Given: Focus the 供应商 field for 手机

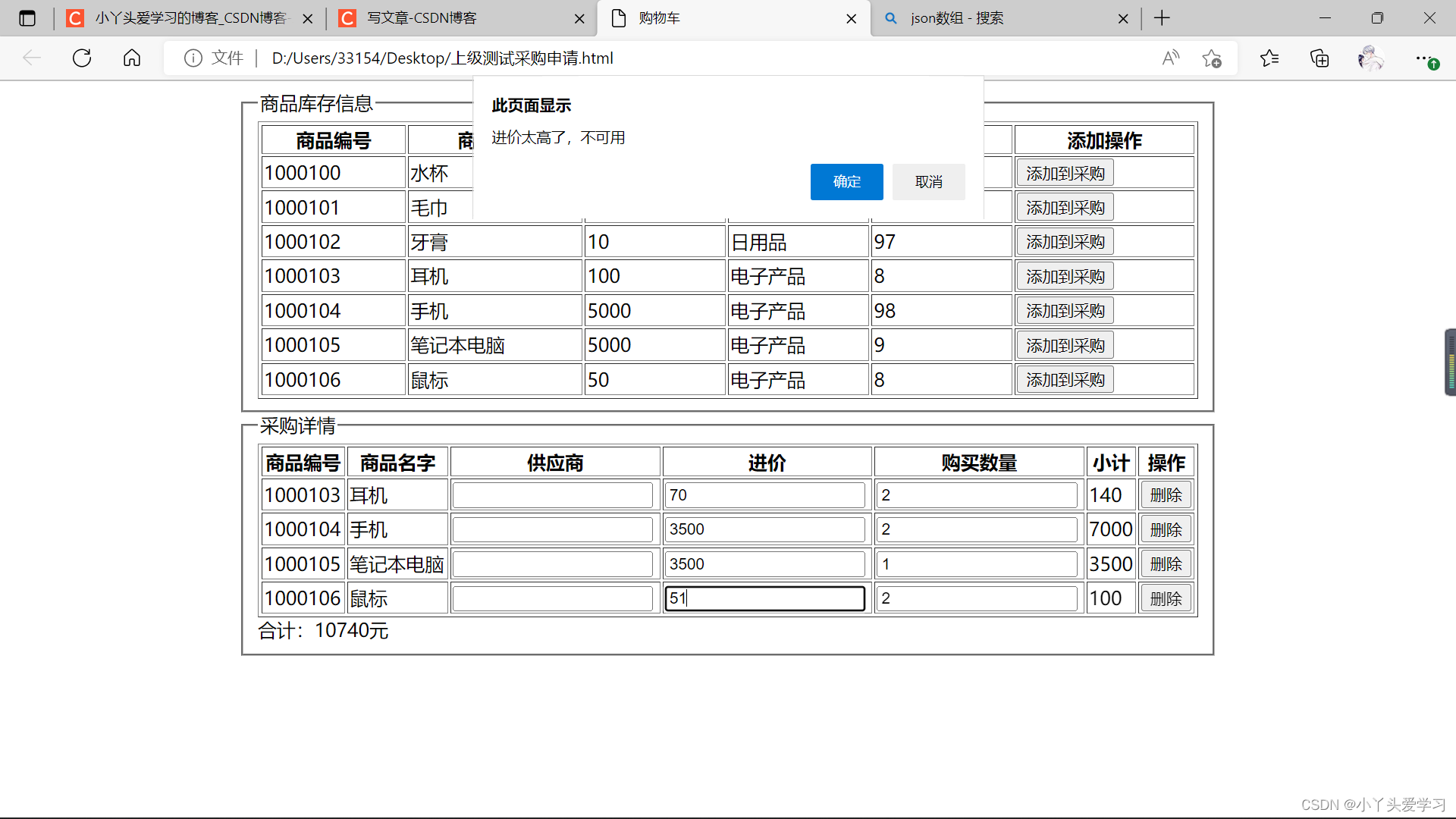Looking at the screenshot, I should point(553,529).
